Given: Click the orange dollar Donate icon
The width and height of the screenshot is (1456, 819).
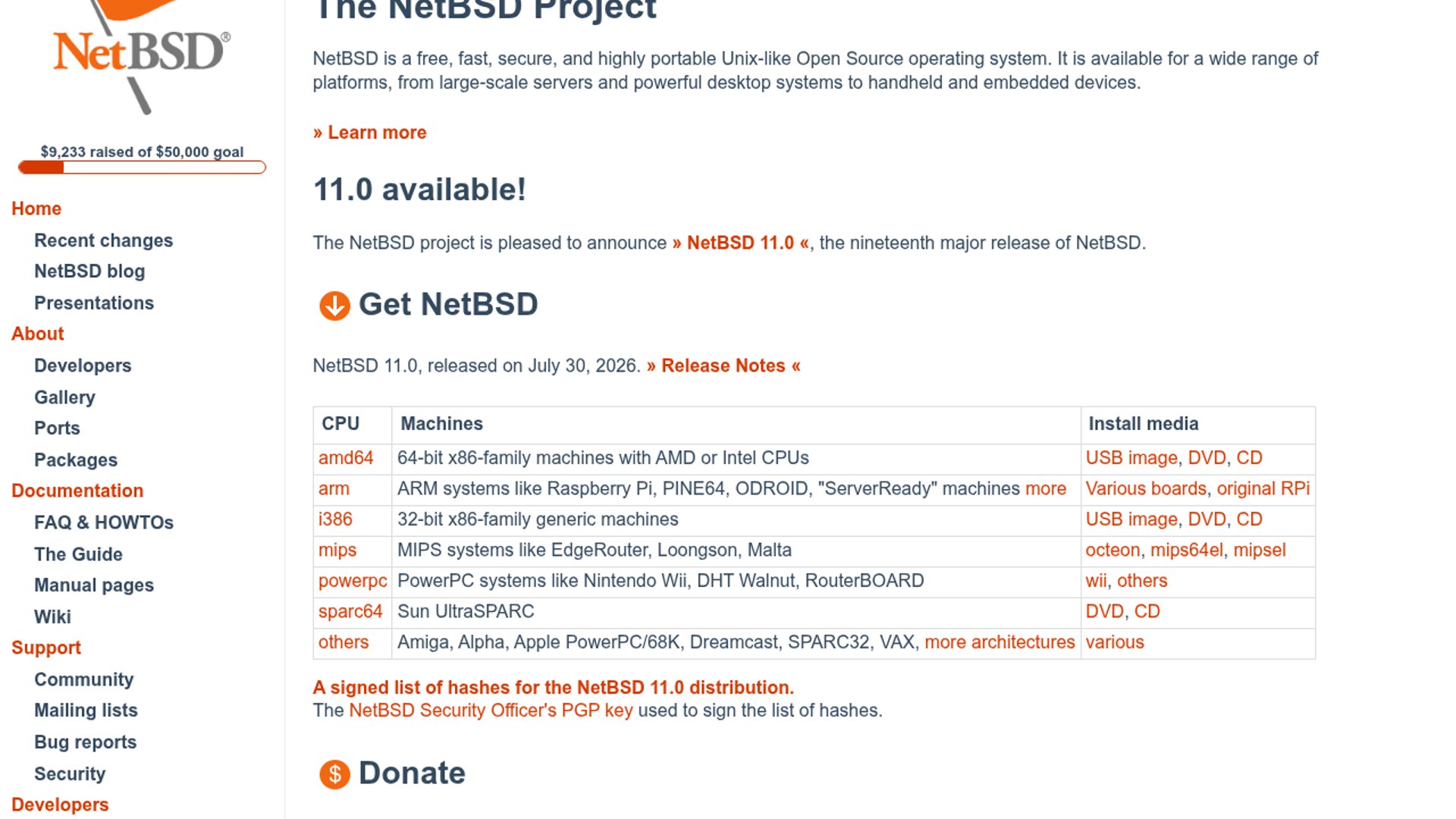Looking at the screenshot, I should (334, 774).
